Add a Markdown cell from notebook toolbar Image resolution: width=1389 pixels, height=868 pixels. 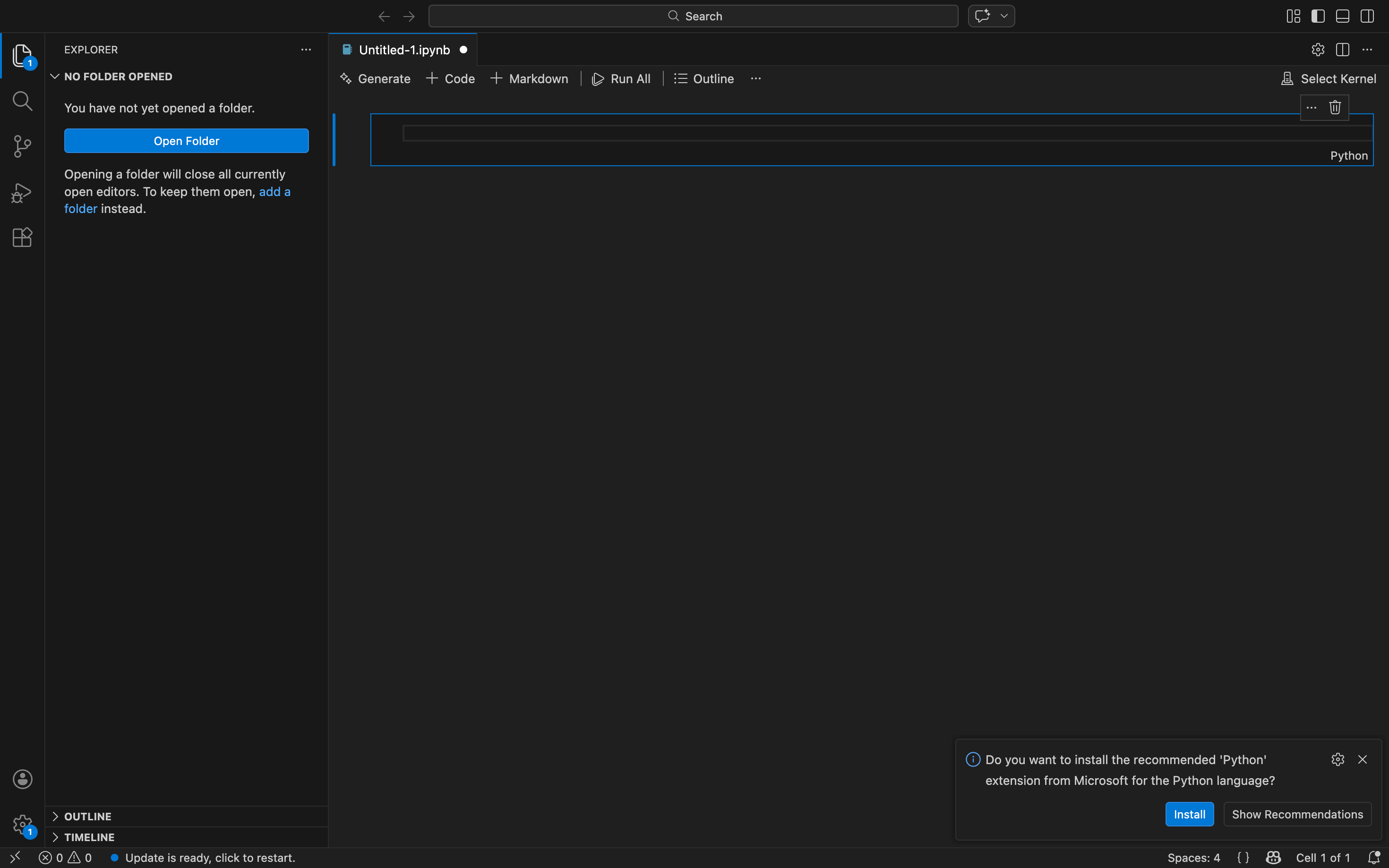(x=529, y=79)
